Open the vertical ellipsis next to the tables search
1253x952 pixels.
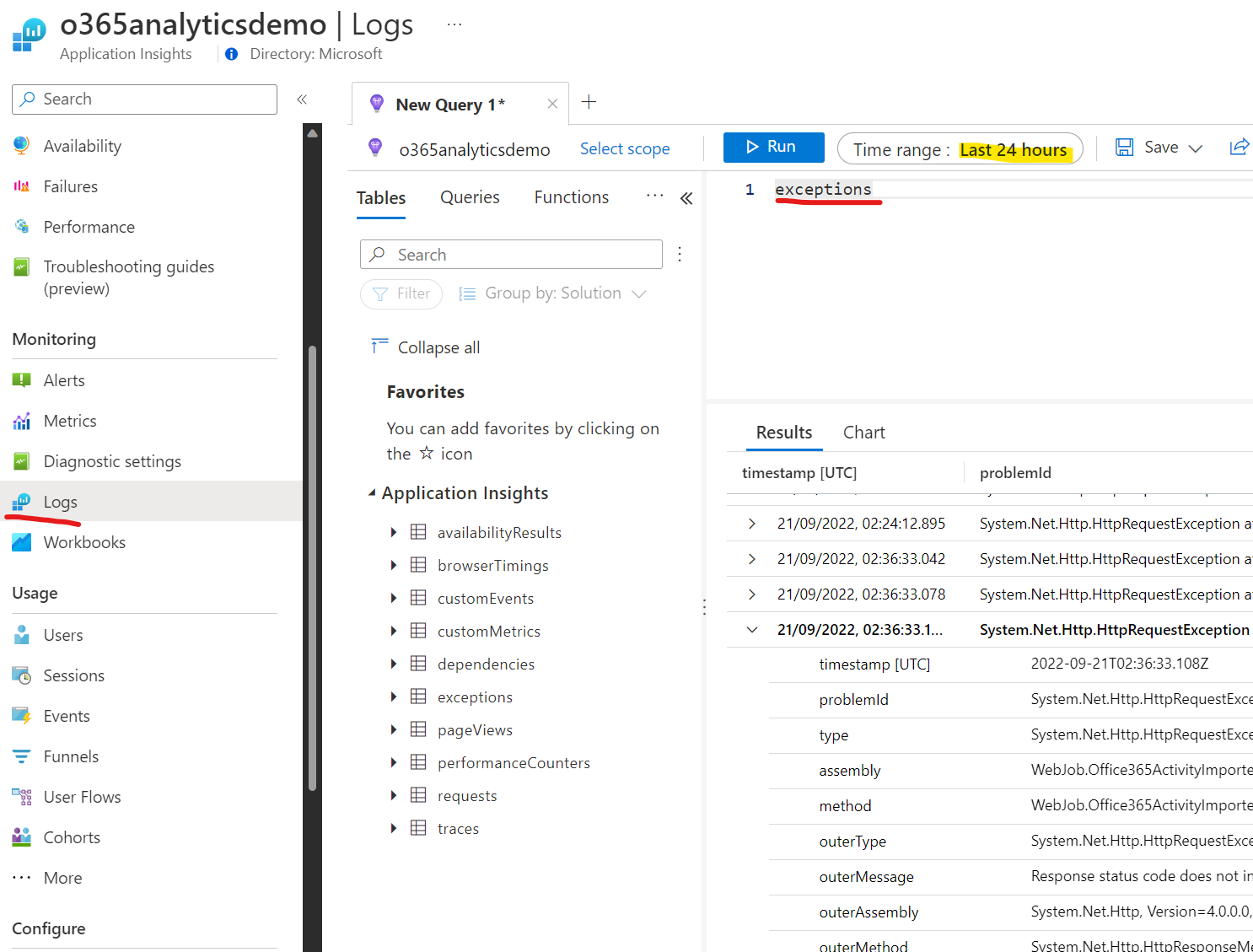[680, 255]
